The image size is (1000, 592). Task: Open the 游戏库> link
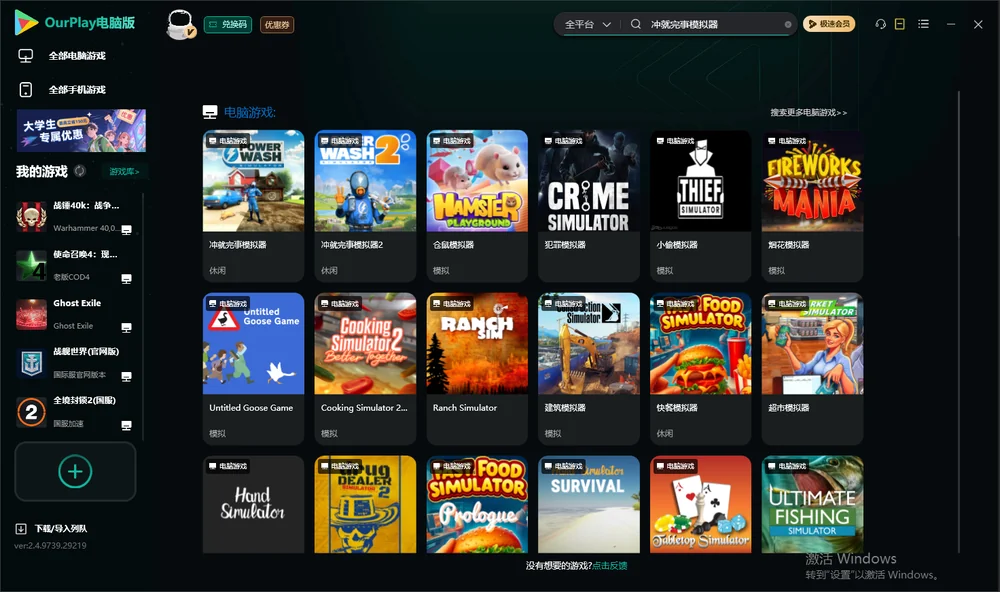(124, 171)
